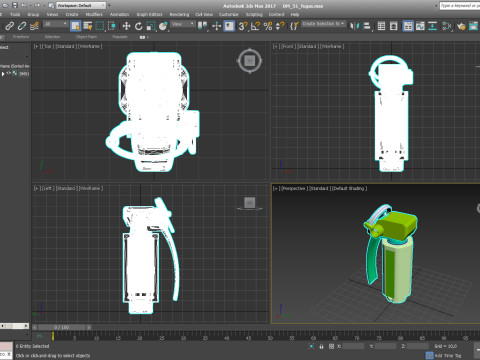
Task: Open the Help menu
Action: point(295,15)
